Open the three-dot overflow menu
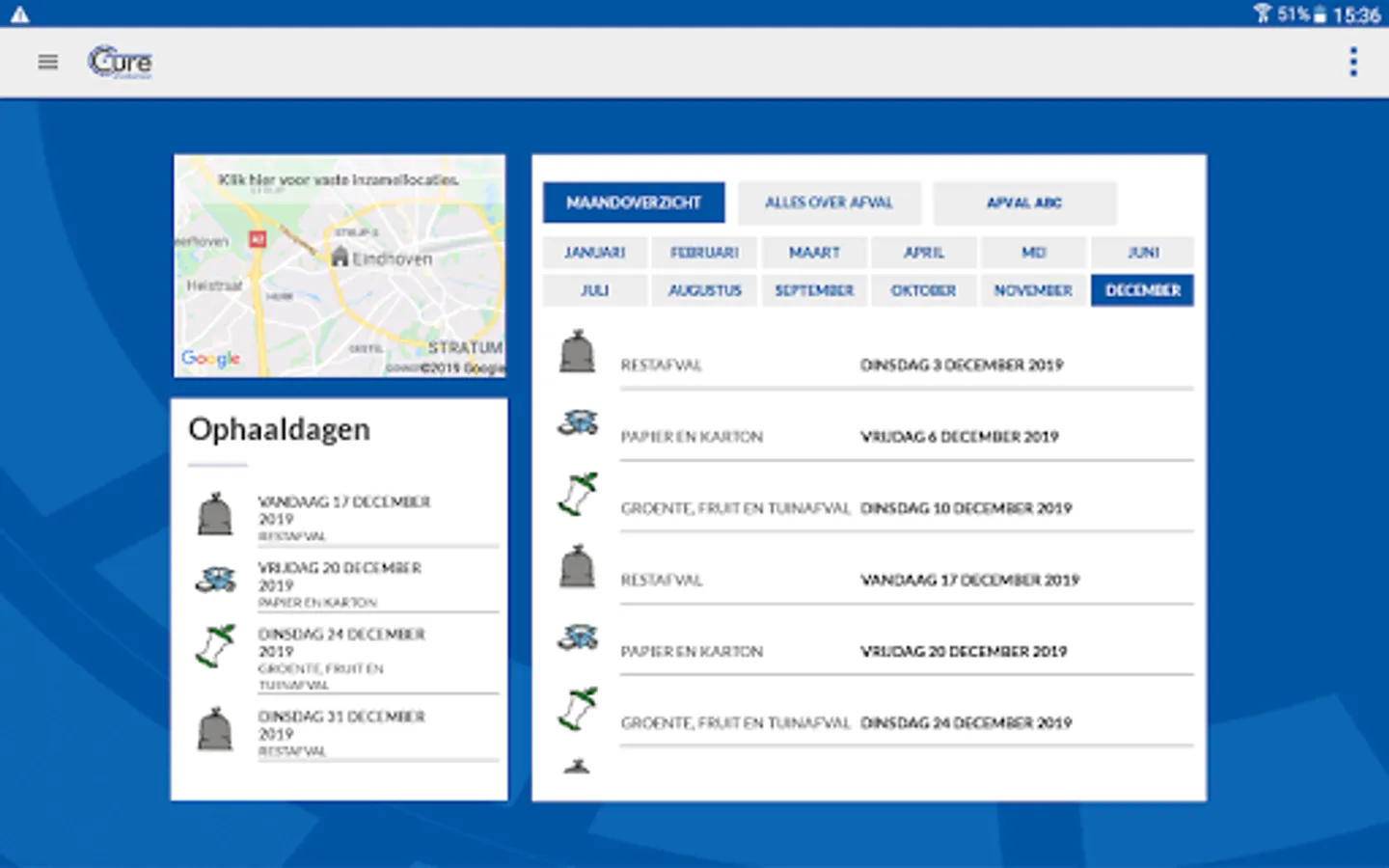 [x=1353, y=62]
